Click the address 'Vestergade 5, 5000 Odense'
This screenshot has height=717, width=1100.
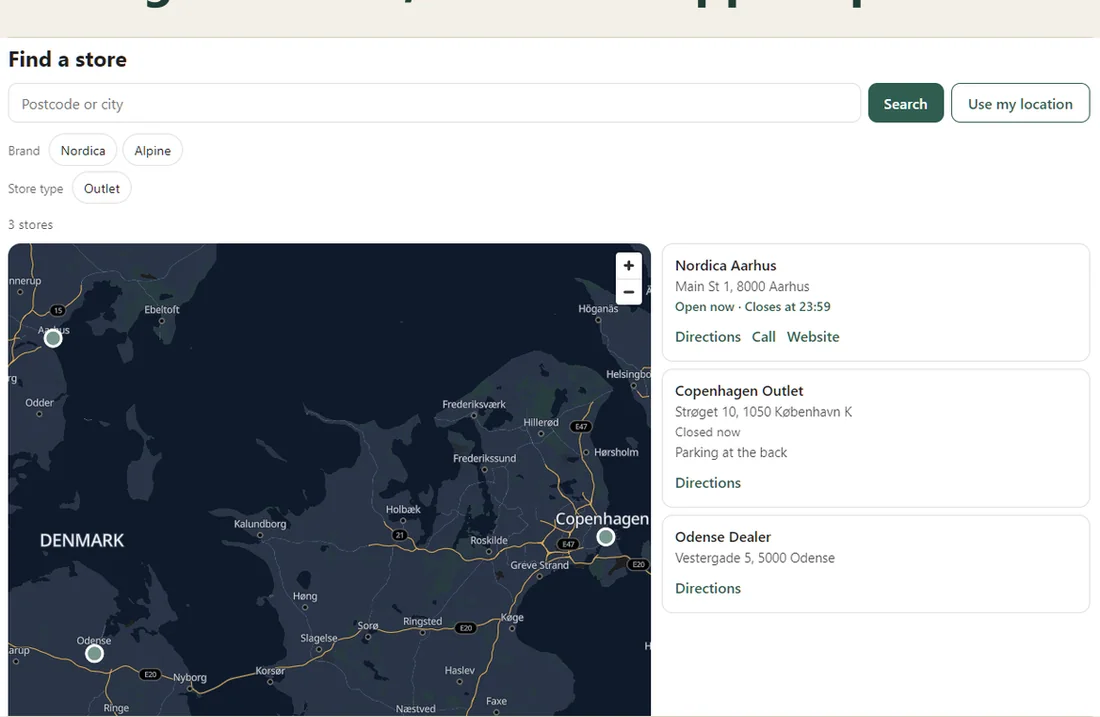click(x=755, y=558)
